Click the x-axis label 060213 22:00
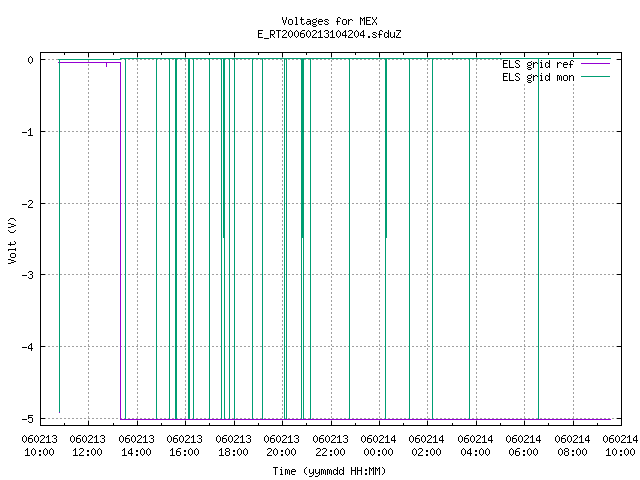The image size is (640, 480). (330, 446)
